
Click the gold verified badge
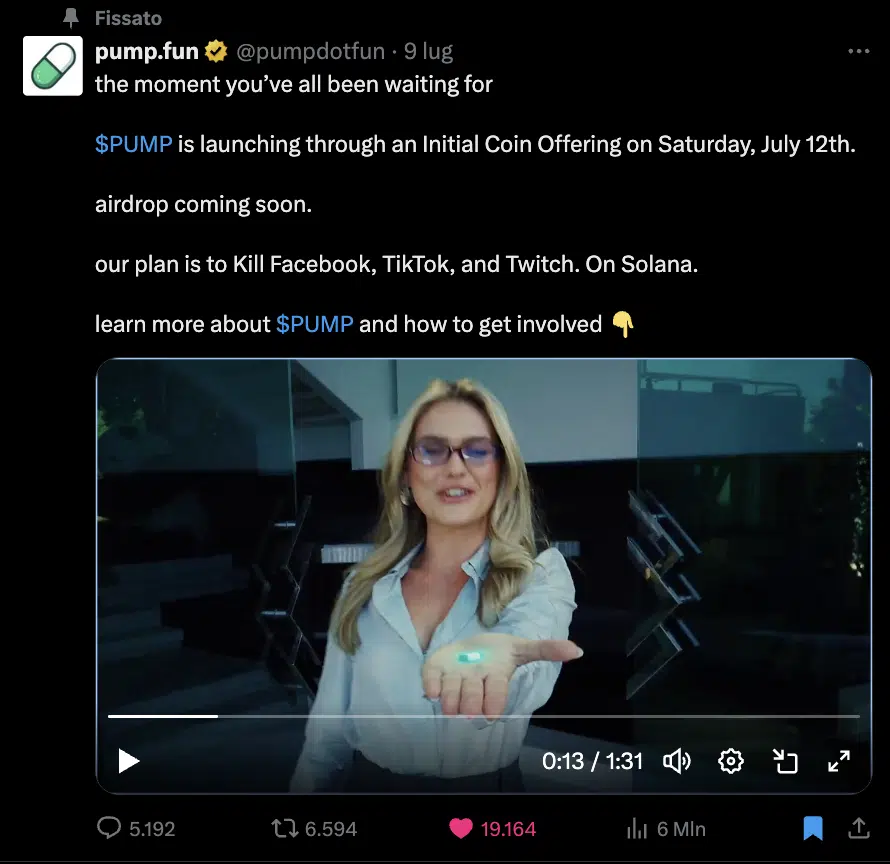point(216,51)
